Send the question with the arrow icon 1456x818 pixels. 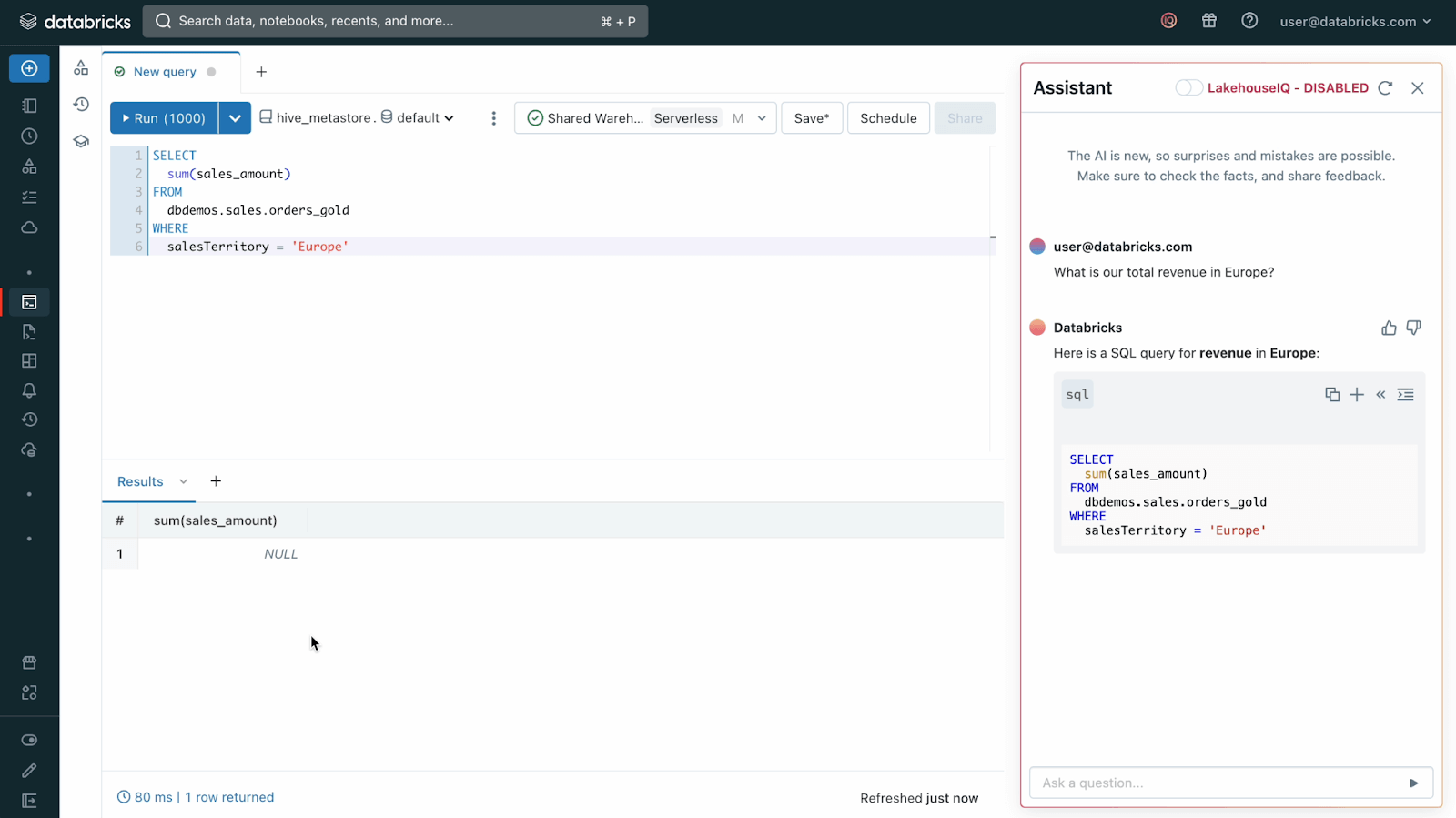coord(1413,783)
